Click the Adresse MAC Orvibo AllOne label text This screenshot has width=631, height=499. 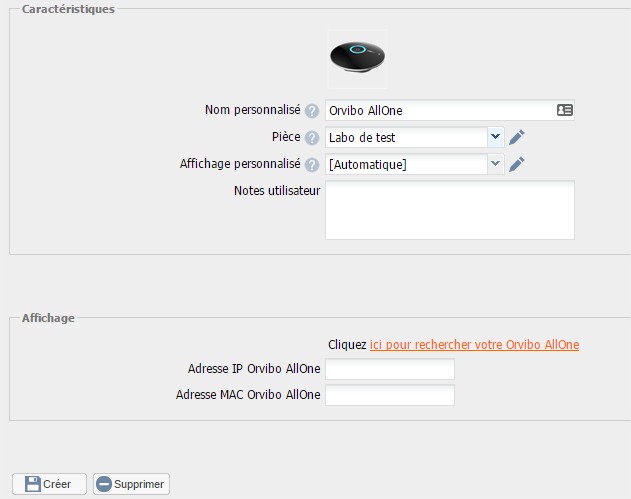coord(248,395)
